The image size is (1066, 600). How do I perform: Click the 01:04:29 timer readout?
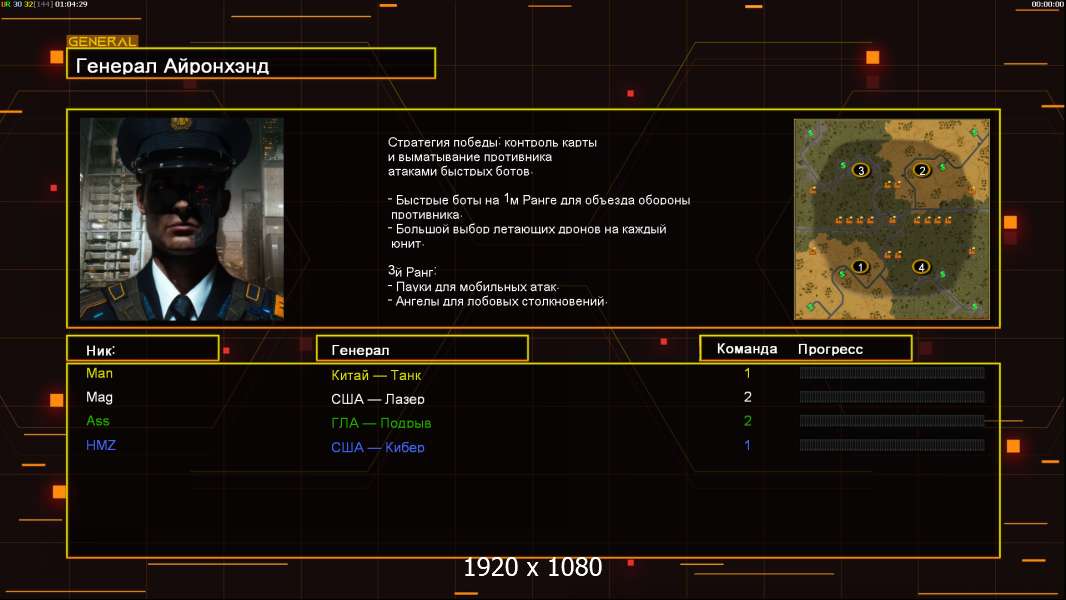(71, 4)
